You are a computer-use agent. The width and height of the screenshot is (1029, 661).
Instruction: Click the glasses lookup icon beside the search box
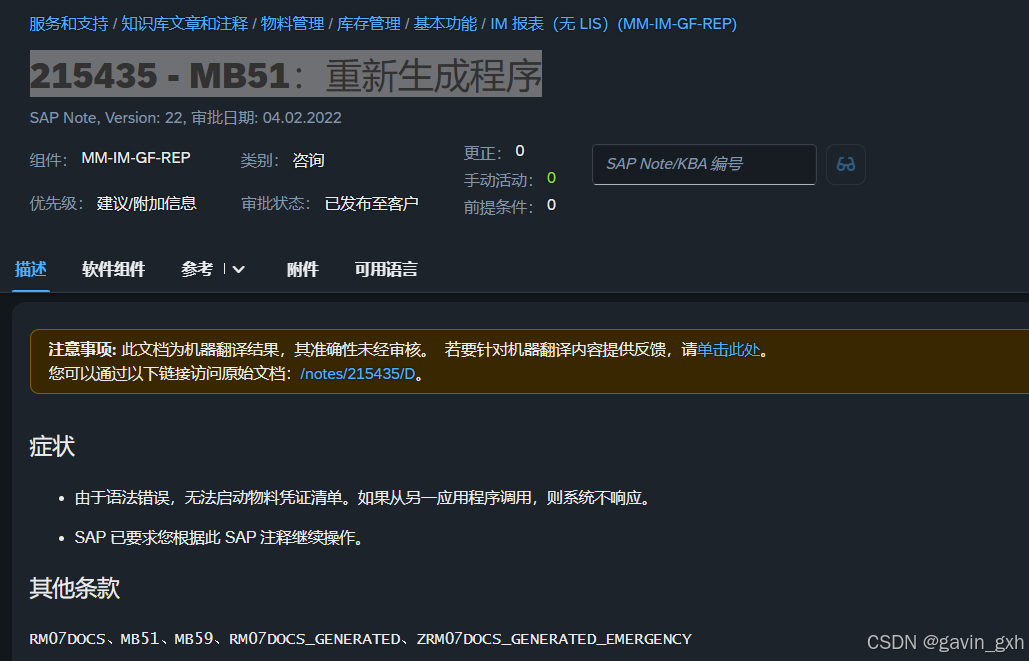pos(845,164)
